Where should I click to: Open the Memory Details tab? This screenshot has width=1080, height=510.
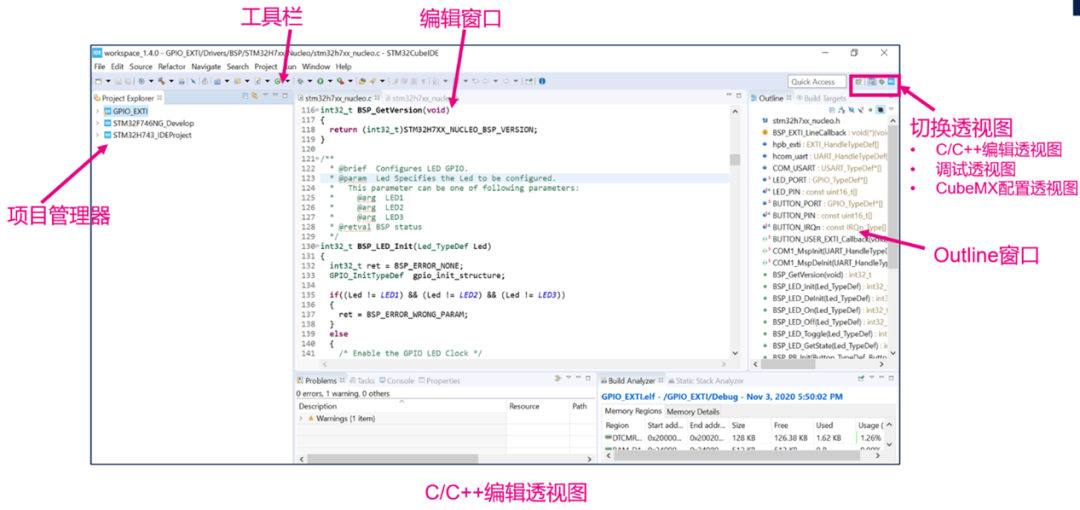(x=693, y=411)
